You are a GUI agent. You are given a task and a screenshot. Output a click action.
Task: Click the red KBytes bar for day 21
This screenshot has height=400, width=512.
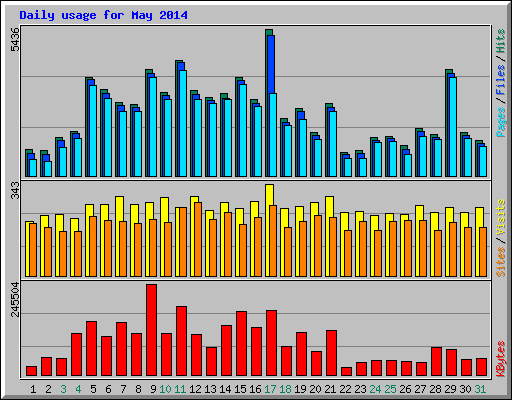point(331,353)
